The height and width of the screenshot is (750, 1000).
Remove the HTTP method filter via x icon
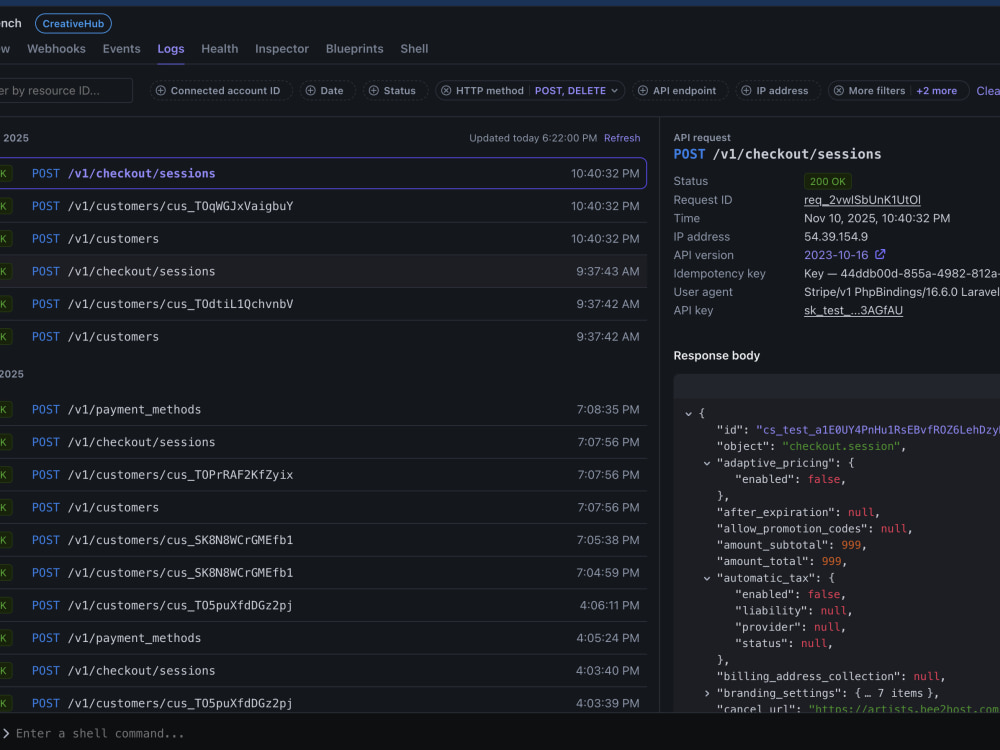[446, 91]
